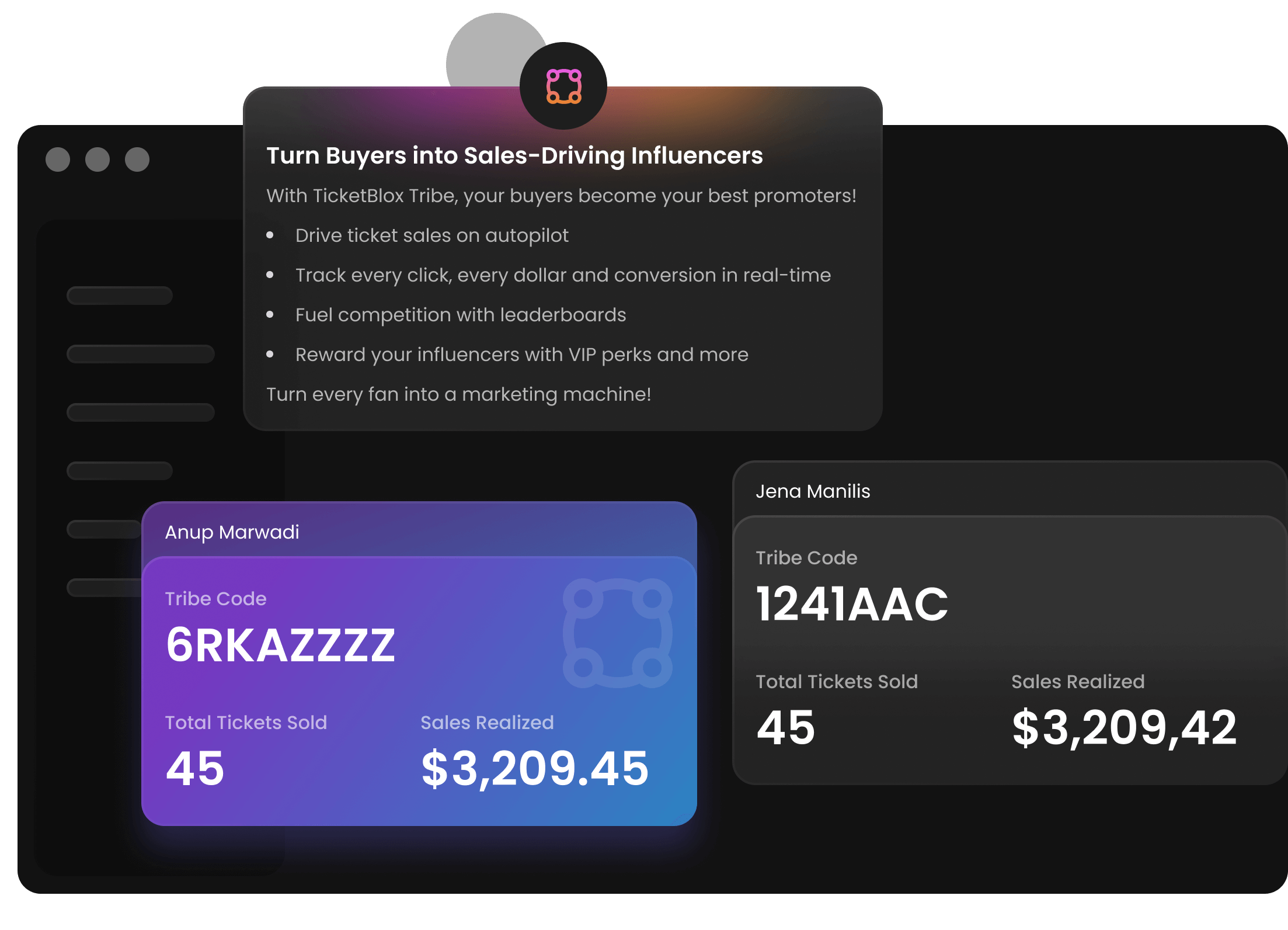
Task: Click Total Tickets Sold label on Jena's card
Action: [x=837, y=682]
